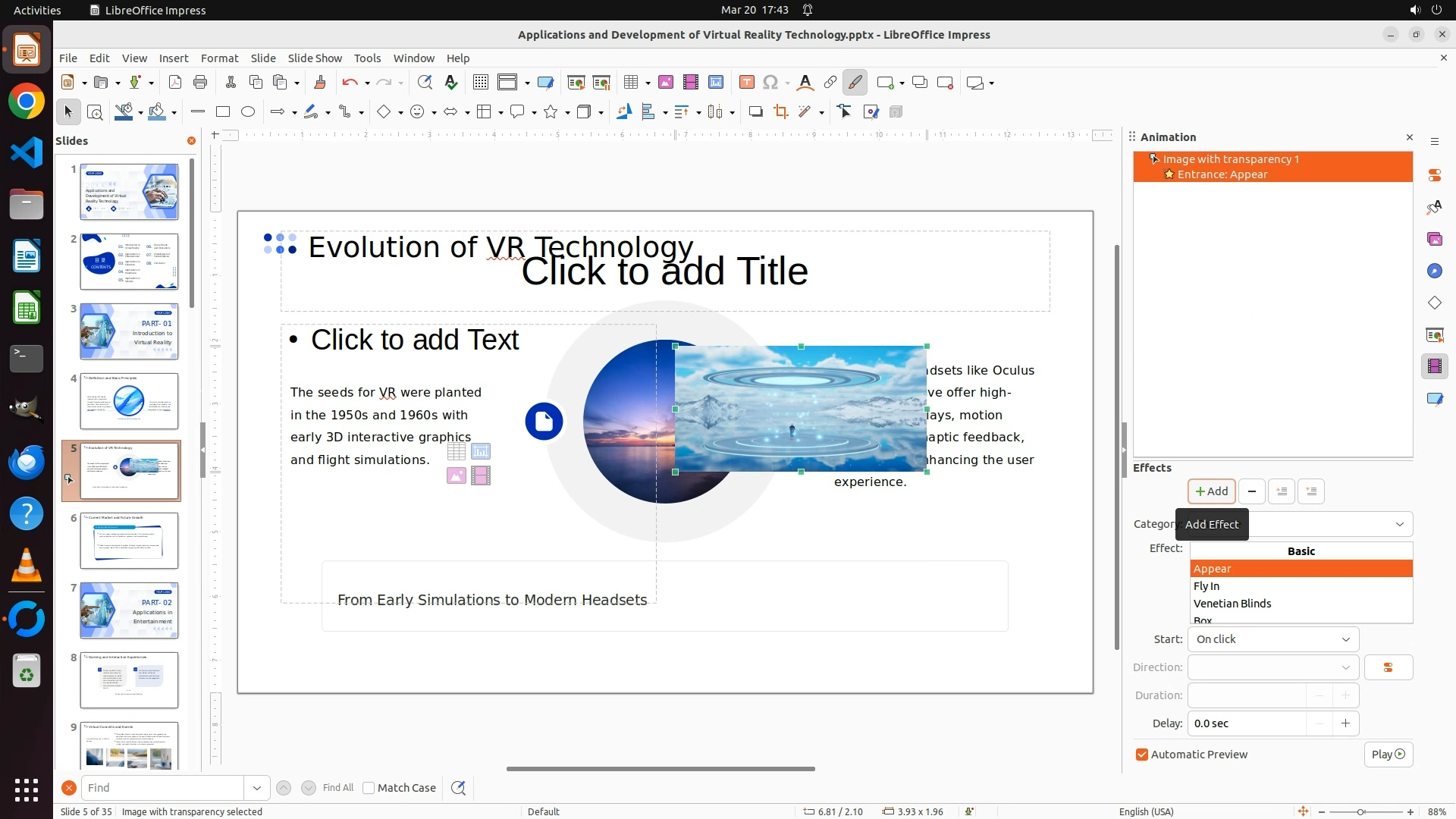Toggle the Automatic Preview checkbox
This screenshot has height=819, width=1456.
coord(1142,755)
